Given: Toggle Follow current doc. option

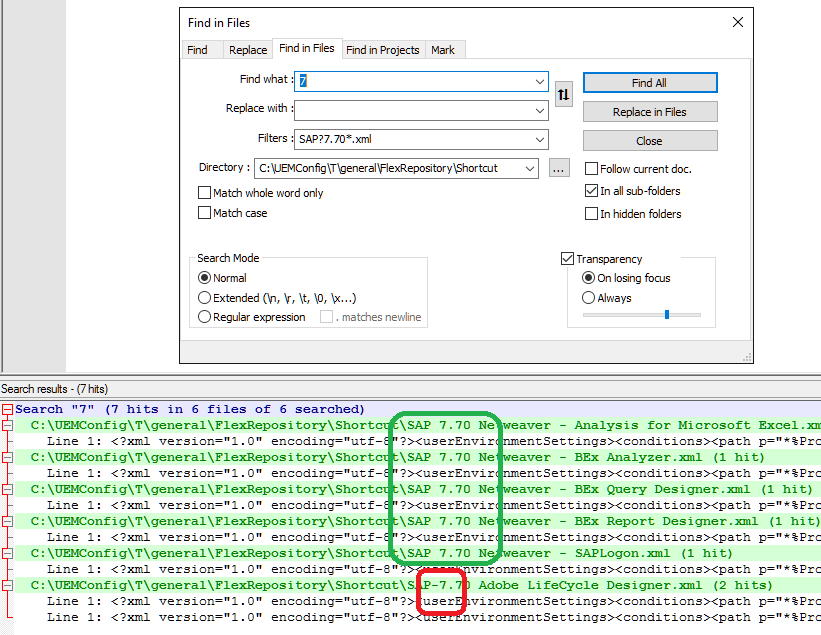Looking at the screenshot, I should [591, 169].
